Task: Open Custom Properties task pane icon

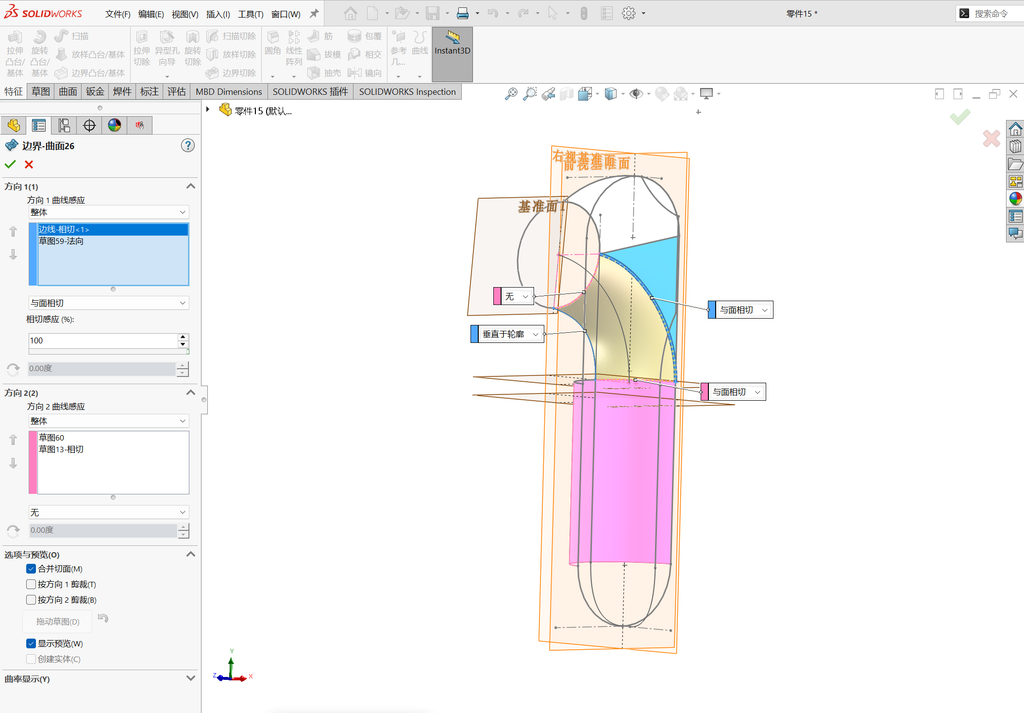Action: (1015, 215)
